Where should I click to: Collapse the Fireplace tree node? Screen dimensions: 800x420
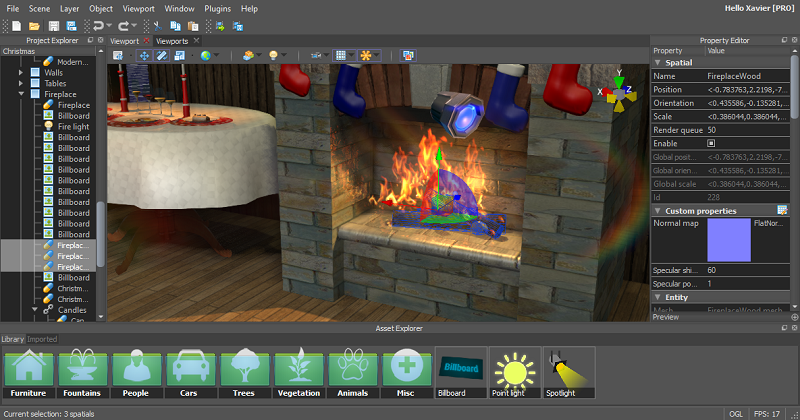pos(21,94)
